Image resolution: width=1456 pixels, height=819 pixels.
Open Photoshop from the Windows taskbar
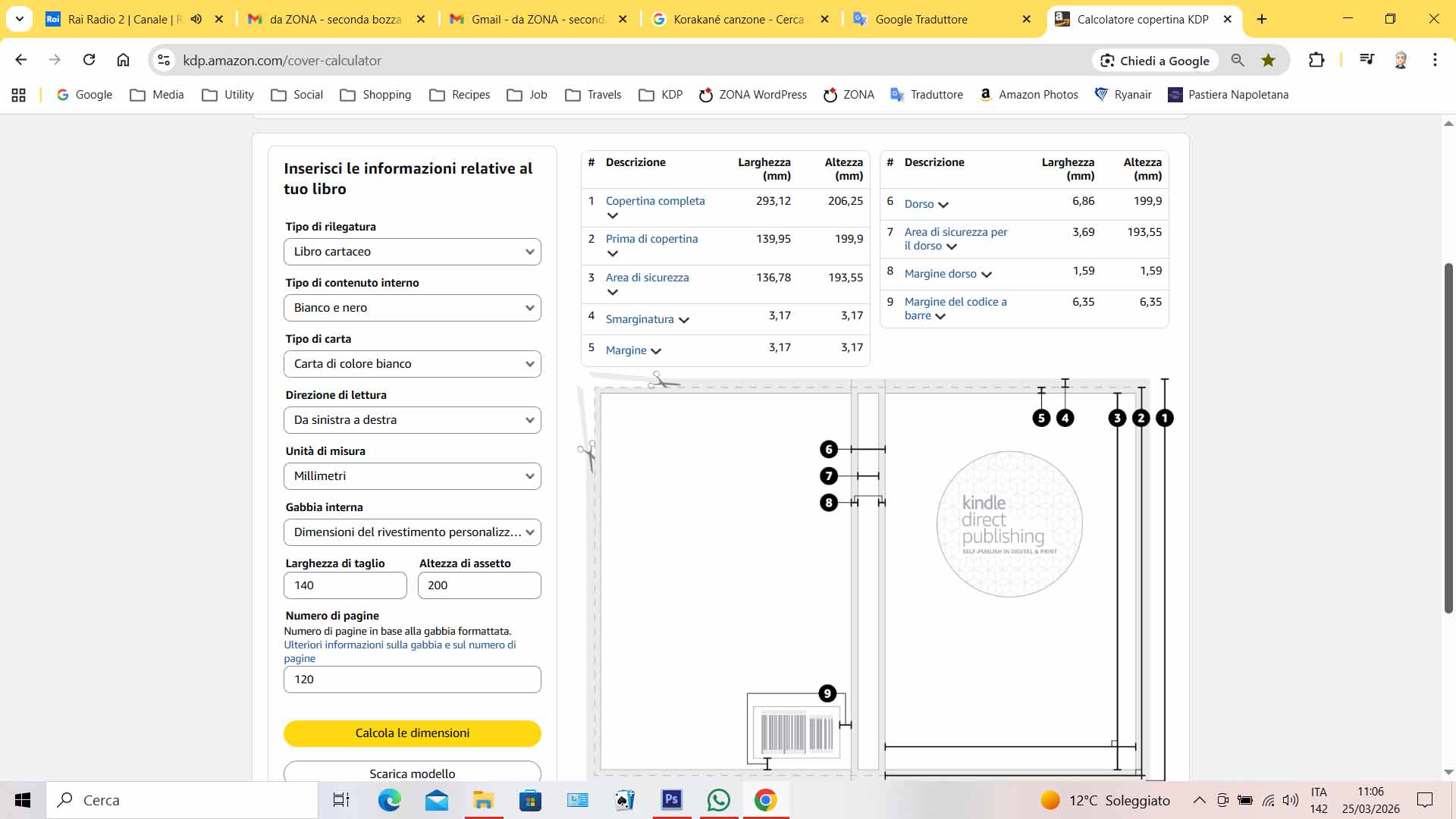671,800
